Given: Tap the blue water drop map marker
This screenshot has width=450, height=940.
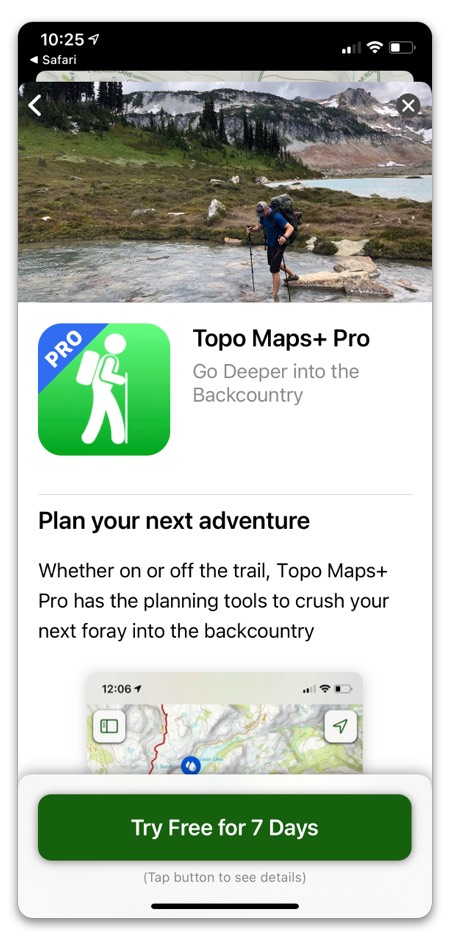Looking at the screenshot, I should (191, 766).
